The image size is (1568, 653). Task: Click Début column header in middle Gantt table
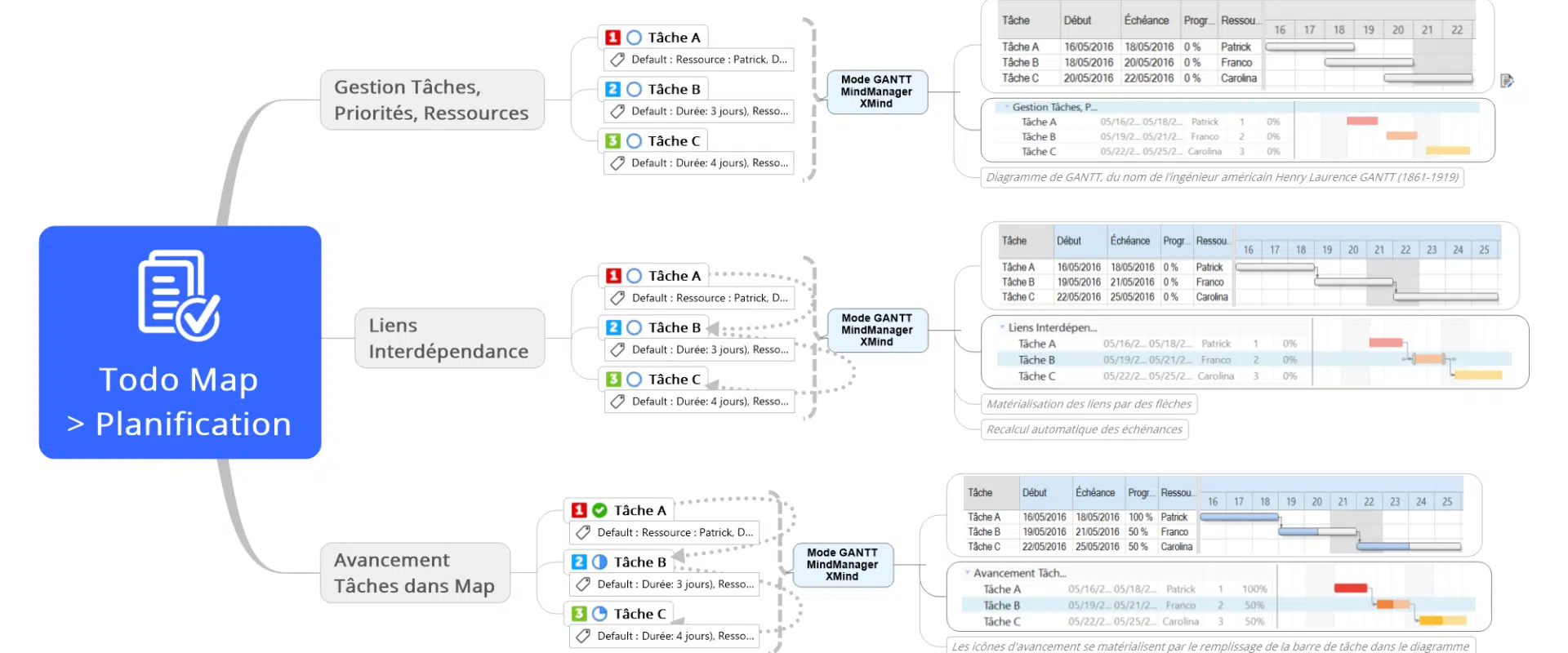tap(1069, 241)
